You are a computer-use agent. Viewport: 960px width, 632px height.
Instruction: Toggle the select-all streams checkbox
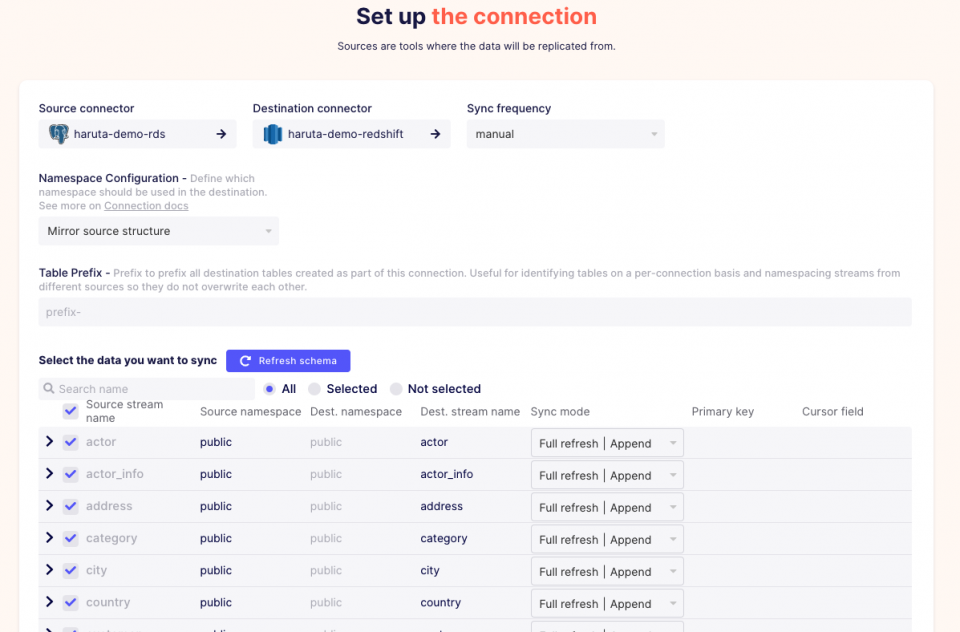70,411
